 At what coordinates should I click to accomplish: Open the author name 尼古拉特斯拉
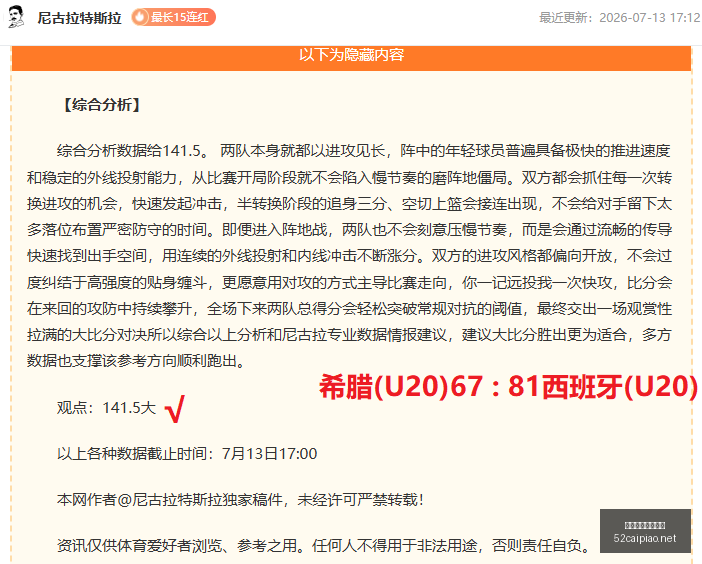pos(79,18)
